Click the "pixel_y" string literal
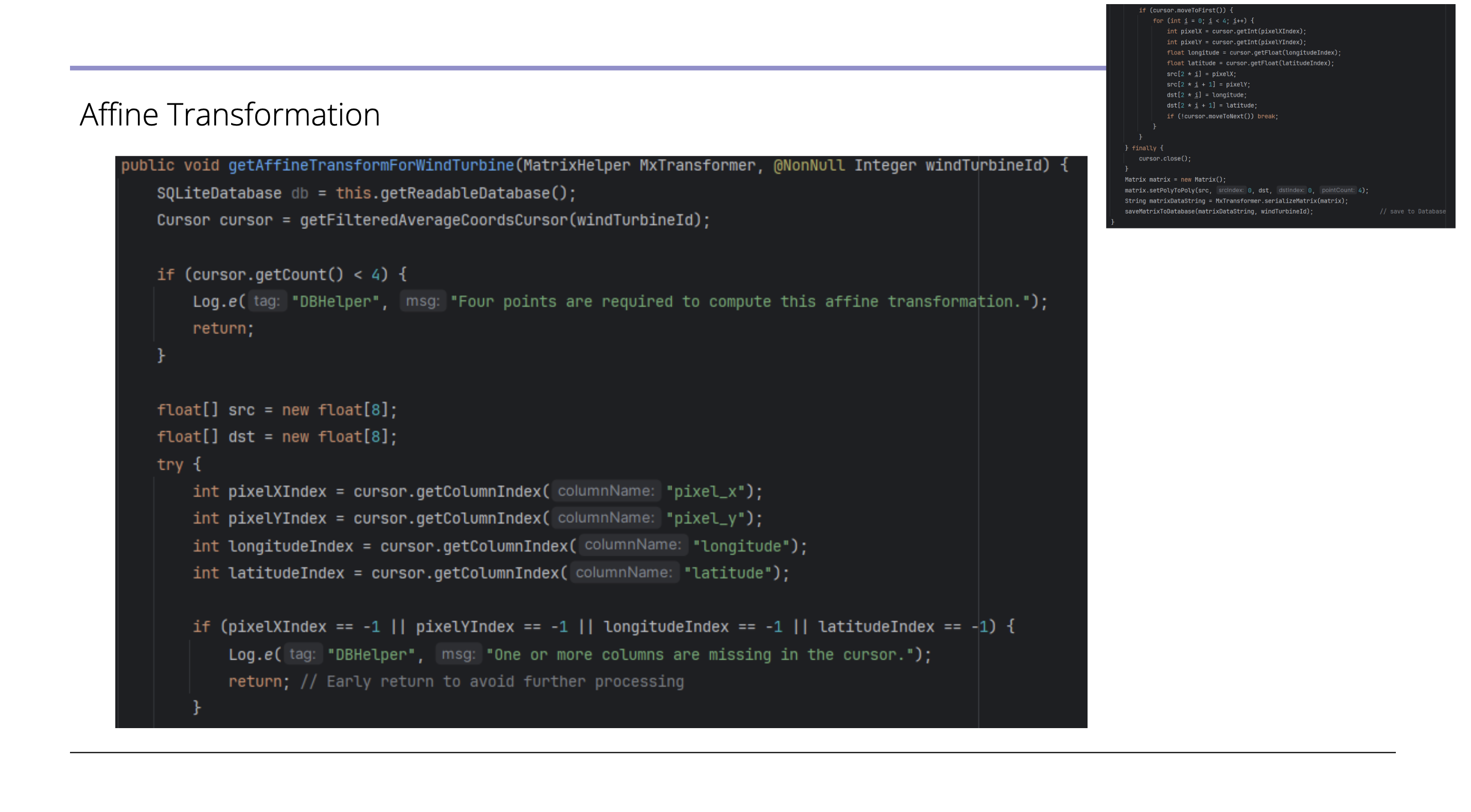This screenshot has width=1471, height=812. click(x=706, y=519)
